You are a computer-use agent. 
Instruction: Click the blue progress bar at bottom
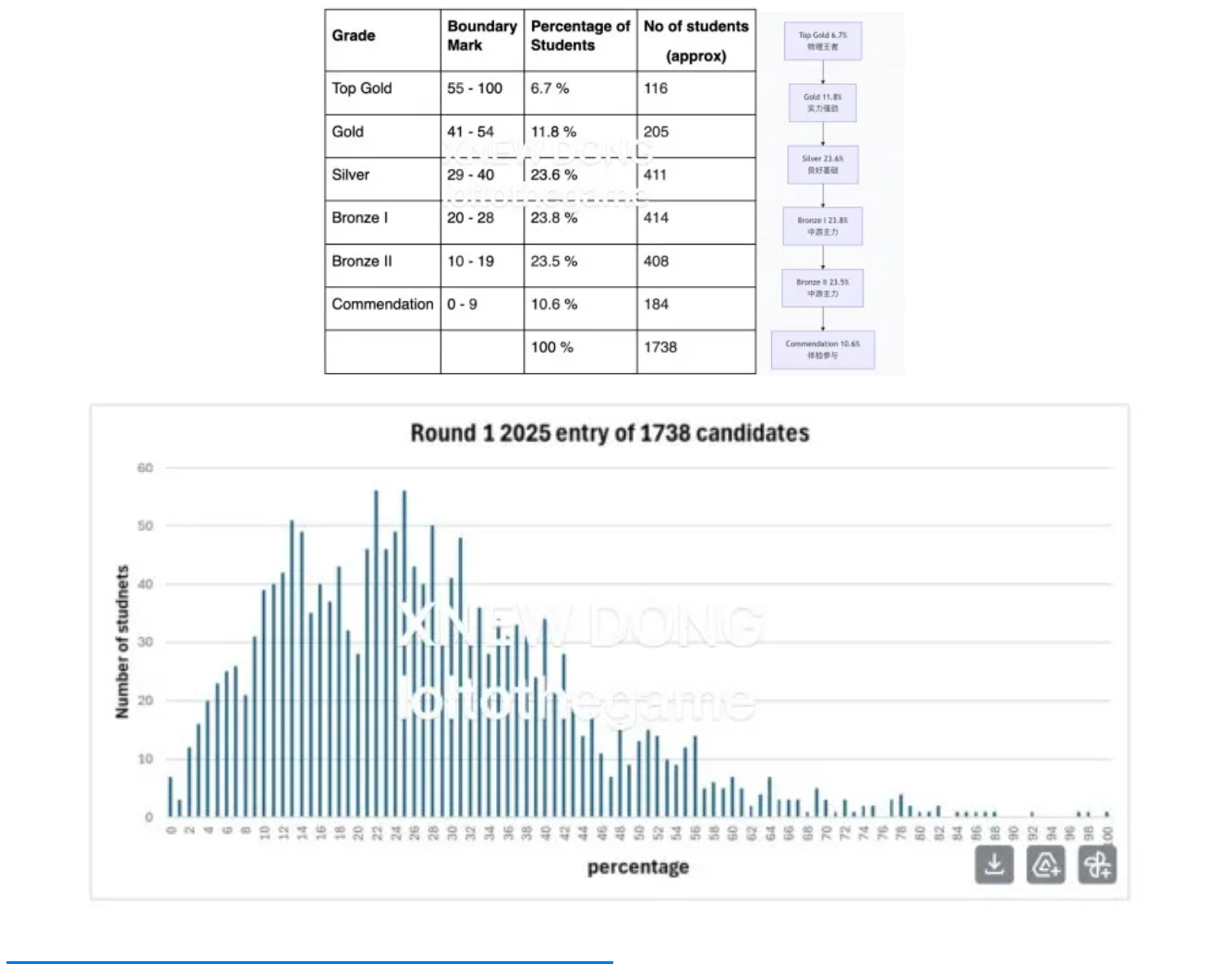[x=309, y=961]
